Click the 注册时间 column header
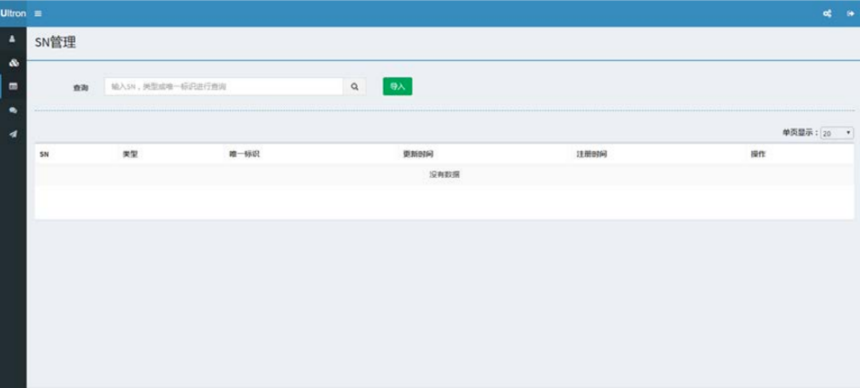The width and height of the screenshot is (860, 388). (592, 155)
